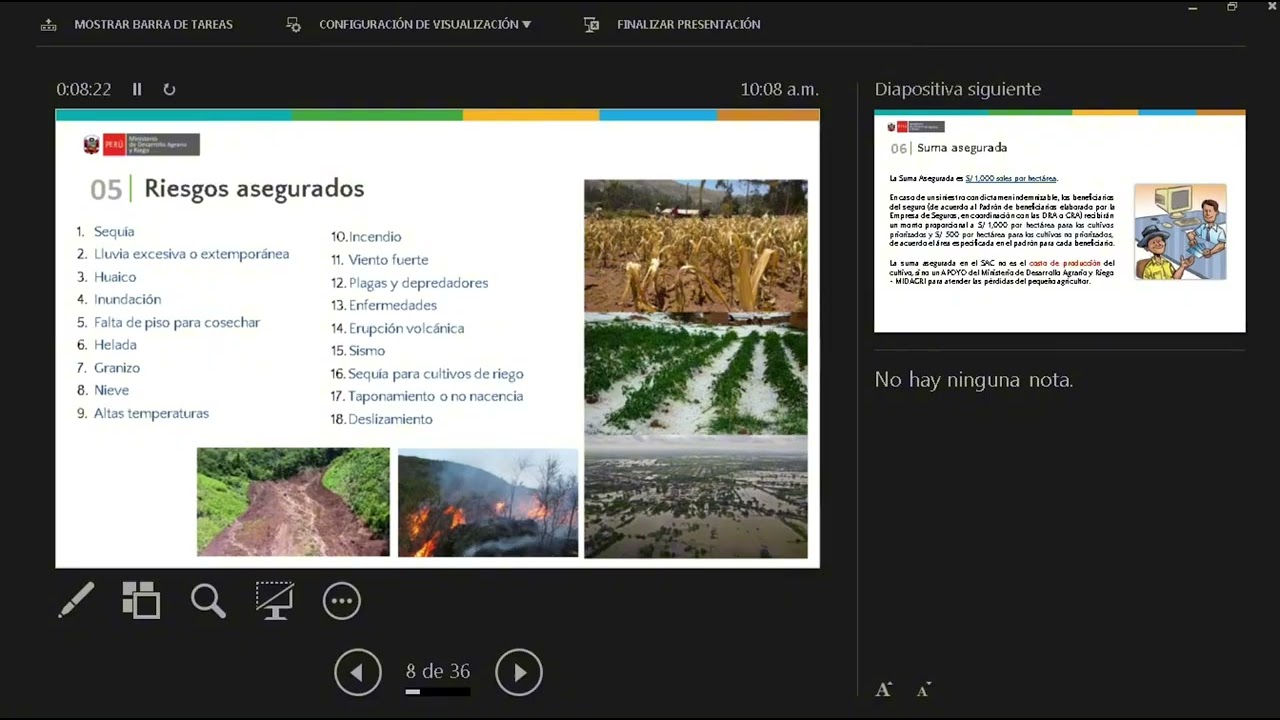Decrease the notes text size

tap(923, 689)
